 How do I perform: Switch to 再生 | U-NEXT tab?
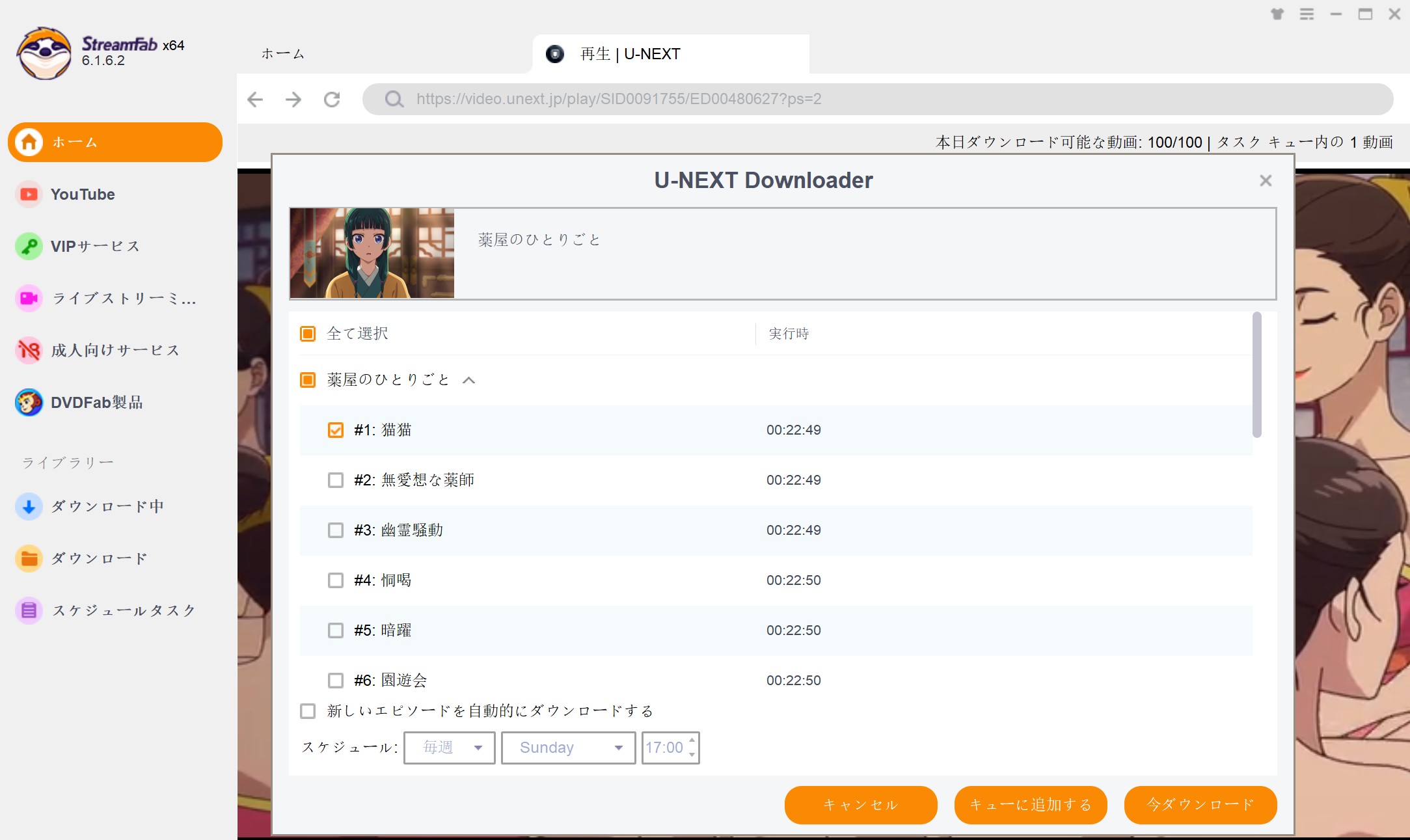point(671,54)
